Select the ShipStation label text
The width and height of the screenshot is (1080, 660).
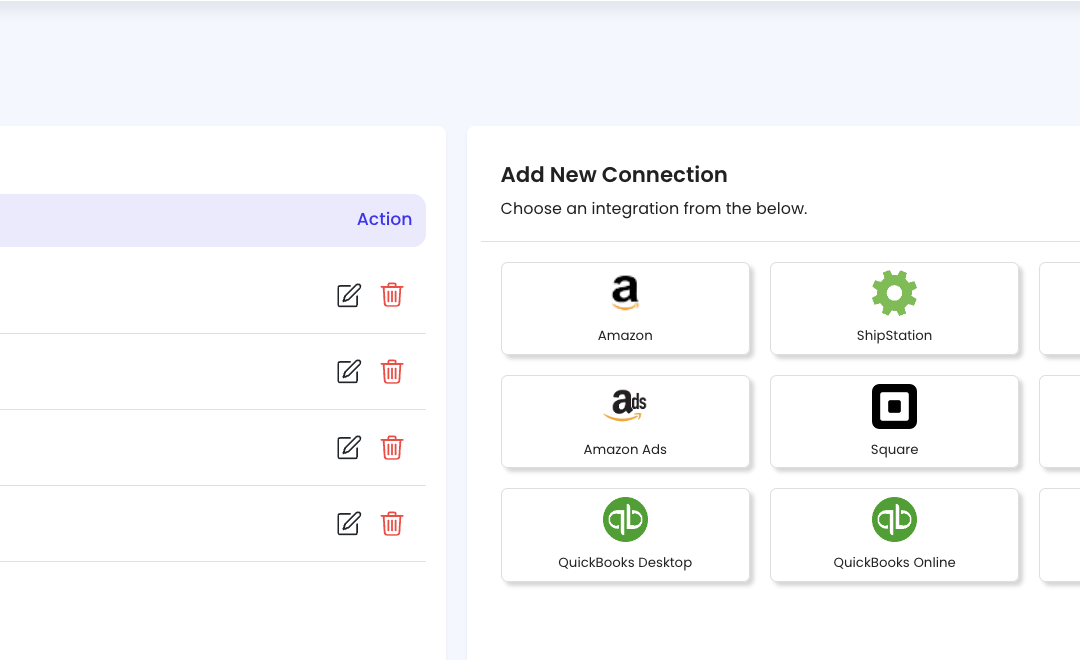[x=894, y=336]
